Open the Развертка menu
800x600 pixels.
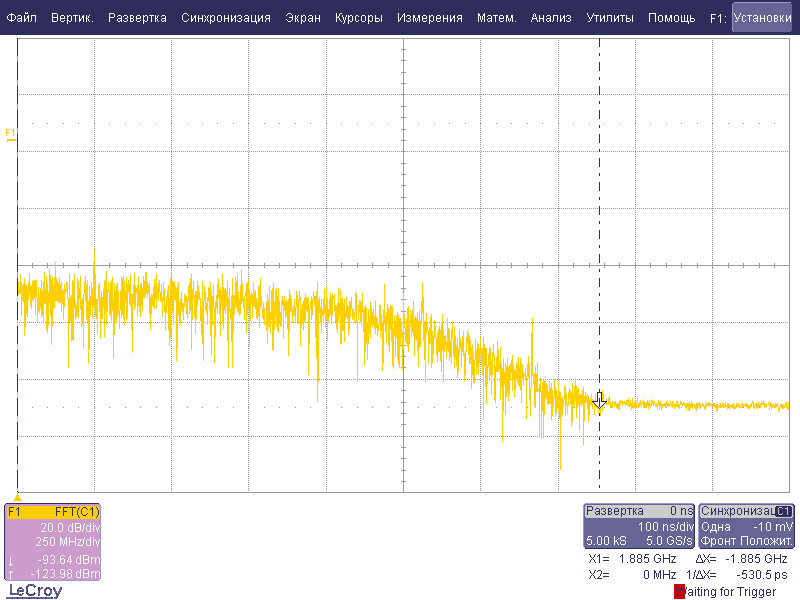138,18
